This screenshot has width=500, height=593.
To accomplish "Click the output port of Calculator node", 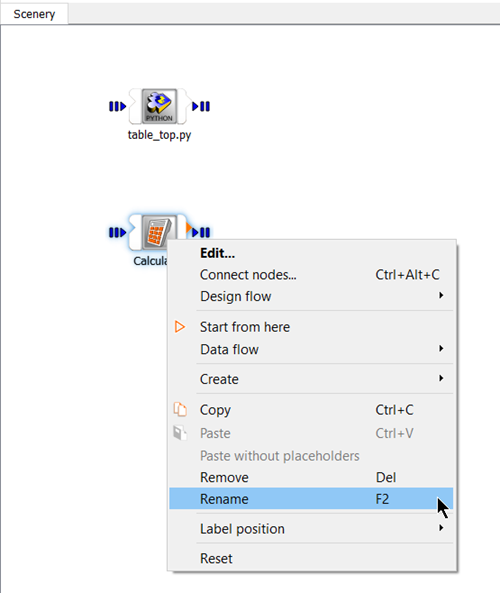I will pos(201,232).
